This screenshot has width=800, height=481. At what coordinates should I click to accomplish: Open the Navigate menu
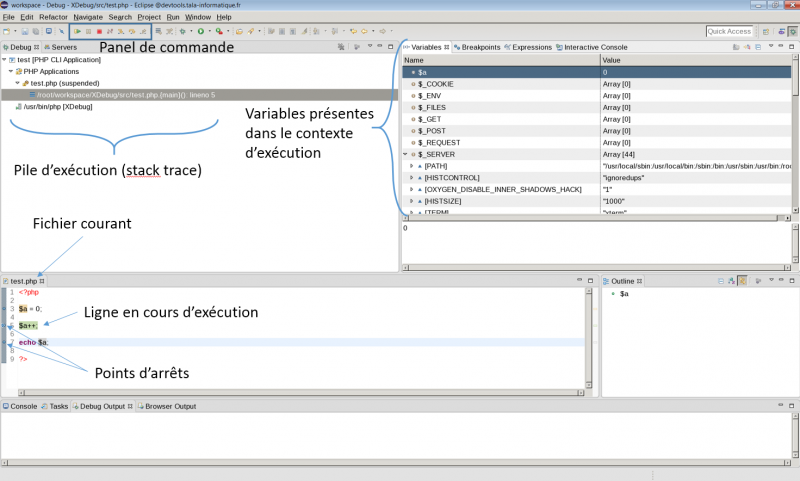[87, 17]
